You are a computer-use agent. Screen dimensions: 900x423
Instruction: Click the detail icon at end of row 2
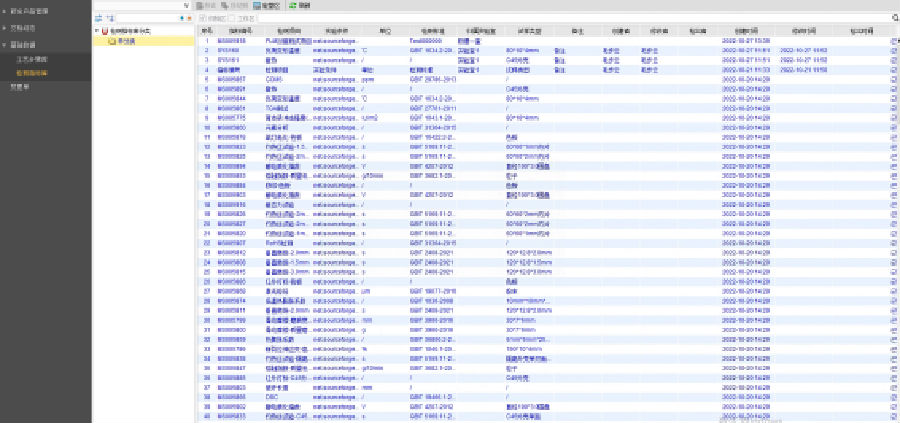tap(893, 47)
